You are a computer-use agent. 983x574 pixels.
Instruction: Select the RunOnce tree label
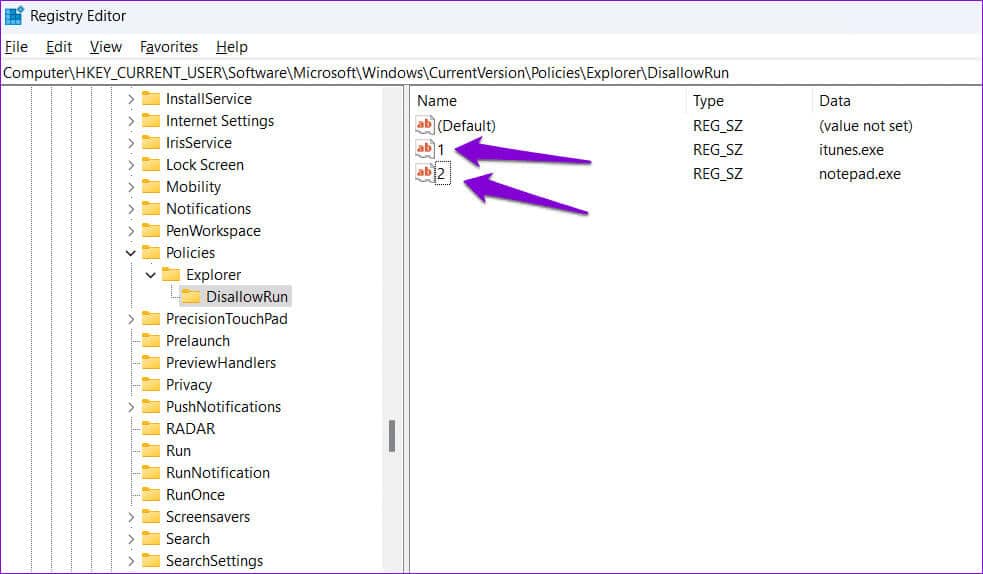point(195,495)
